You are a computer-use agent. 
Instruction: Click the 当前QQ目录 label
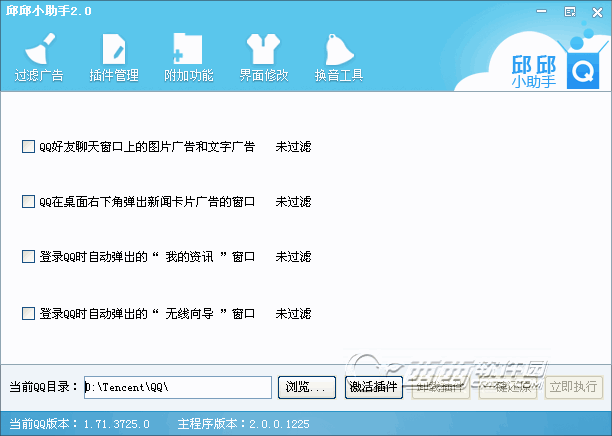pyautogui.click(x=44, y=387)
